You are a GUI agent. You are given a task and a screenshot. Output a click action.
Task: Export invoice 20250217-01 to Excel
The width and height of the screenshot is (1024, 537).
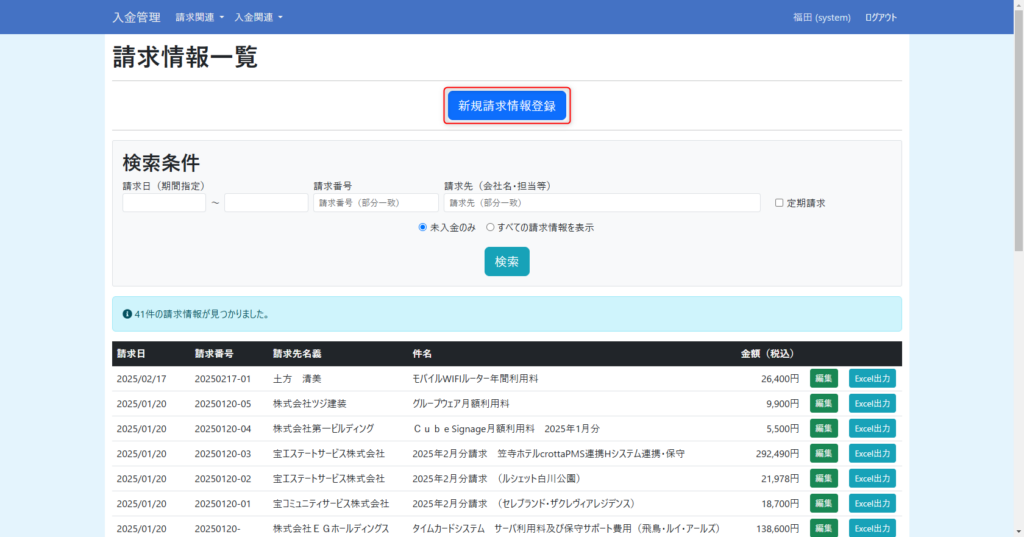coord(872,379)
